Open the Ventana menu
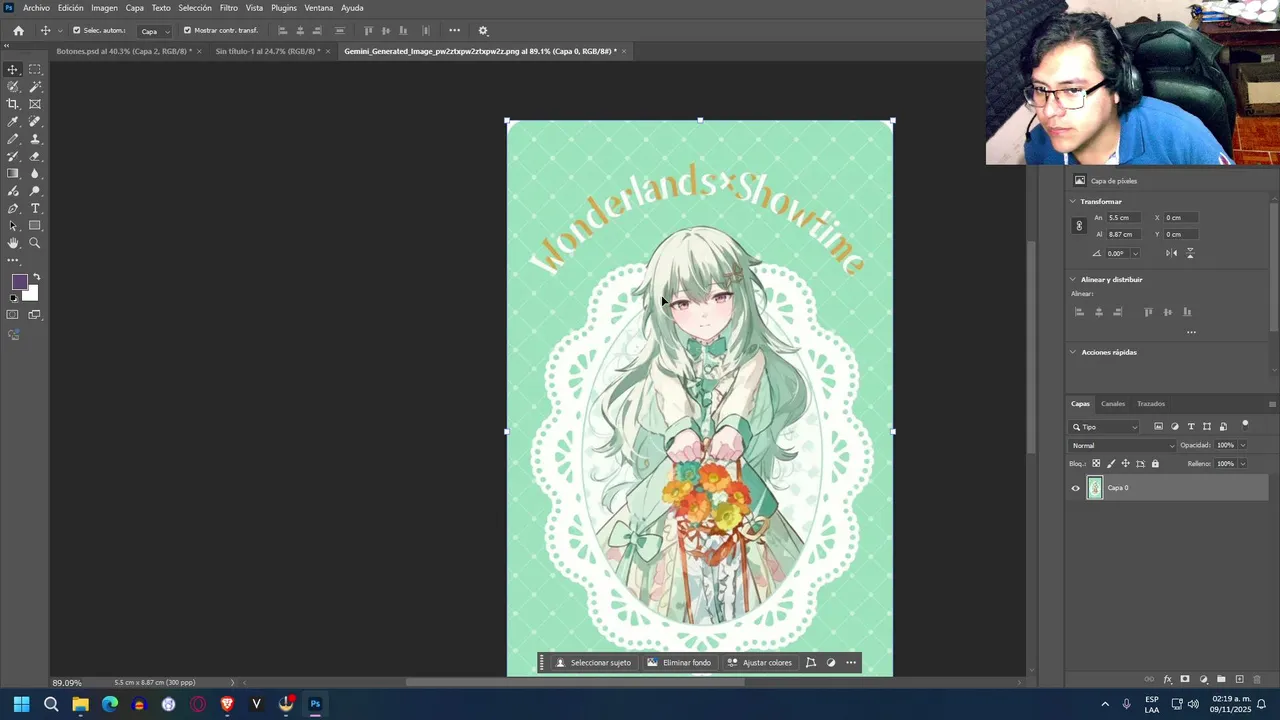This screenshot has width=1280, height=720. tap(319, 8)
